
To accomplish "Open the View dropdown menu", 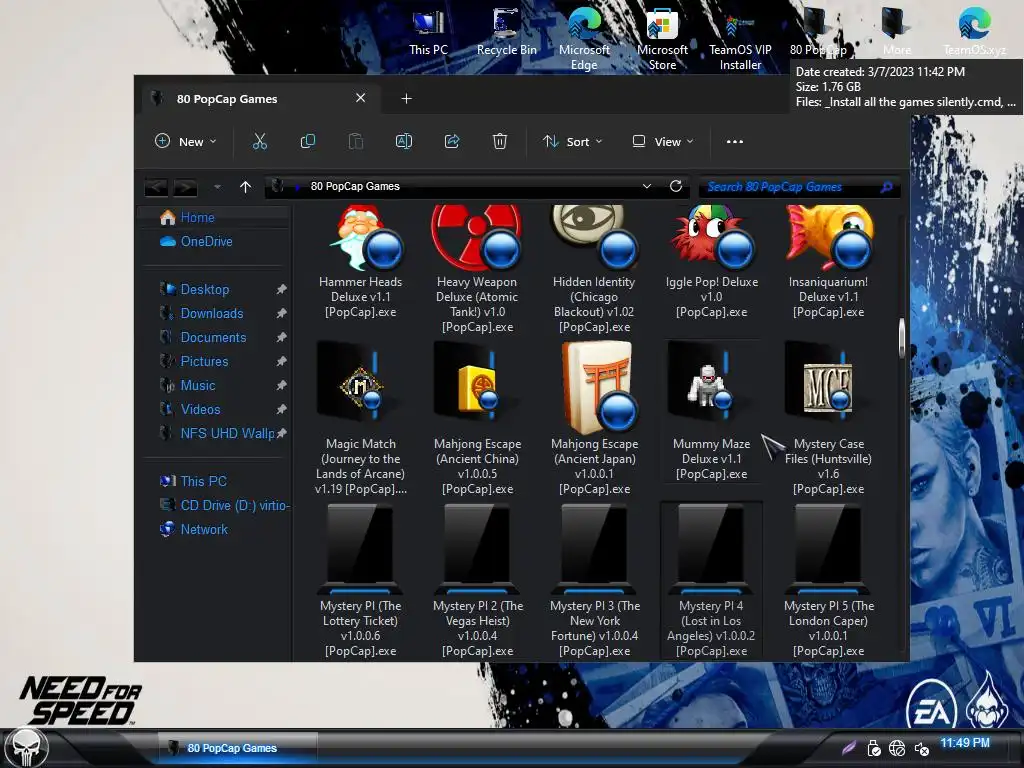I will 663,142.
